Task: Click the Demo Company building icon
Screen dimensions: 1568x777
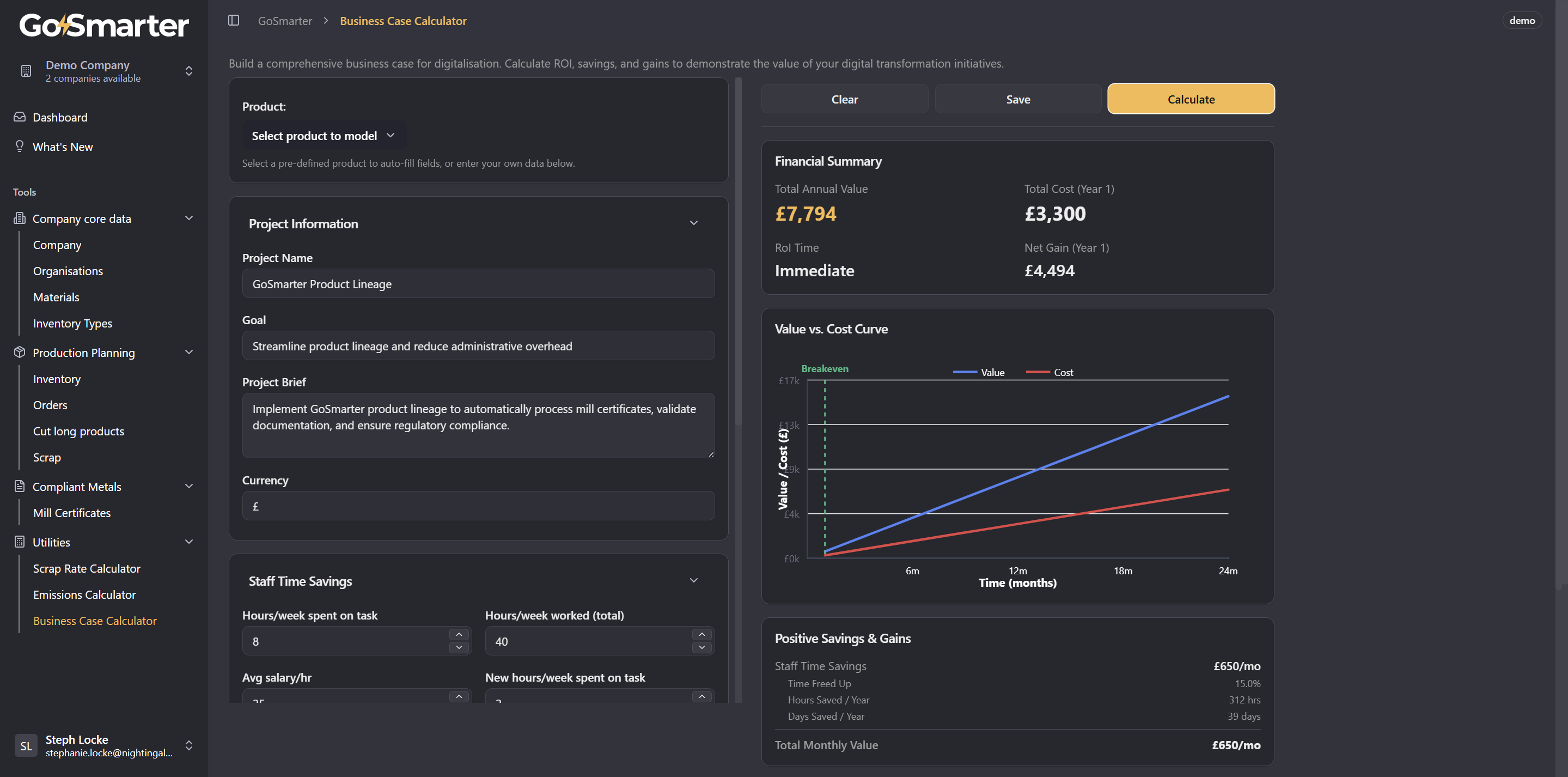Action: tap(26, 71)
